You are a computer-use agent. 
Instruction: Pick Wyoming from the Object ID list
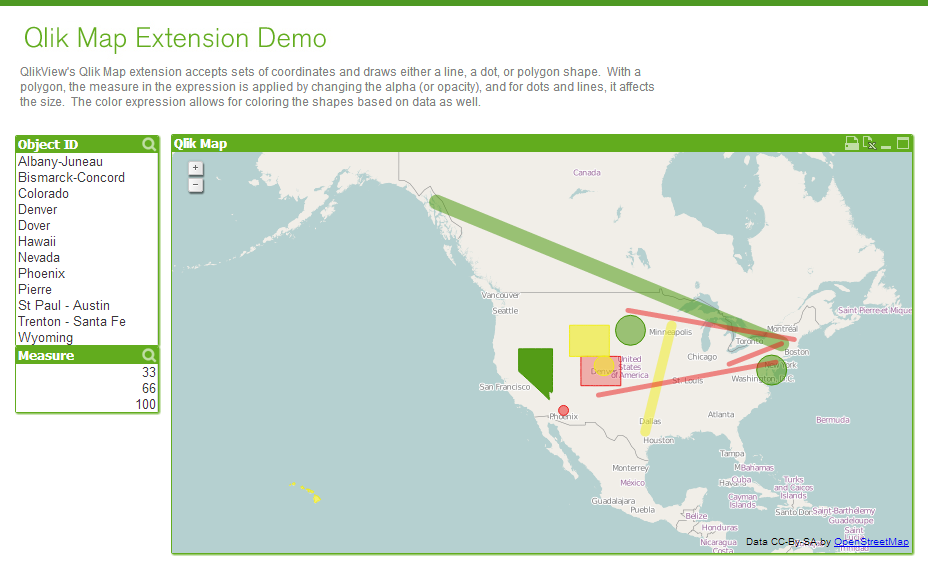coord(87,337)
